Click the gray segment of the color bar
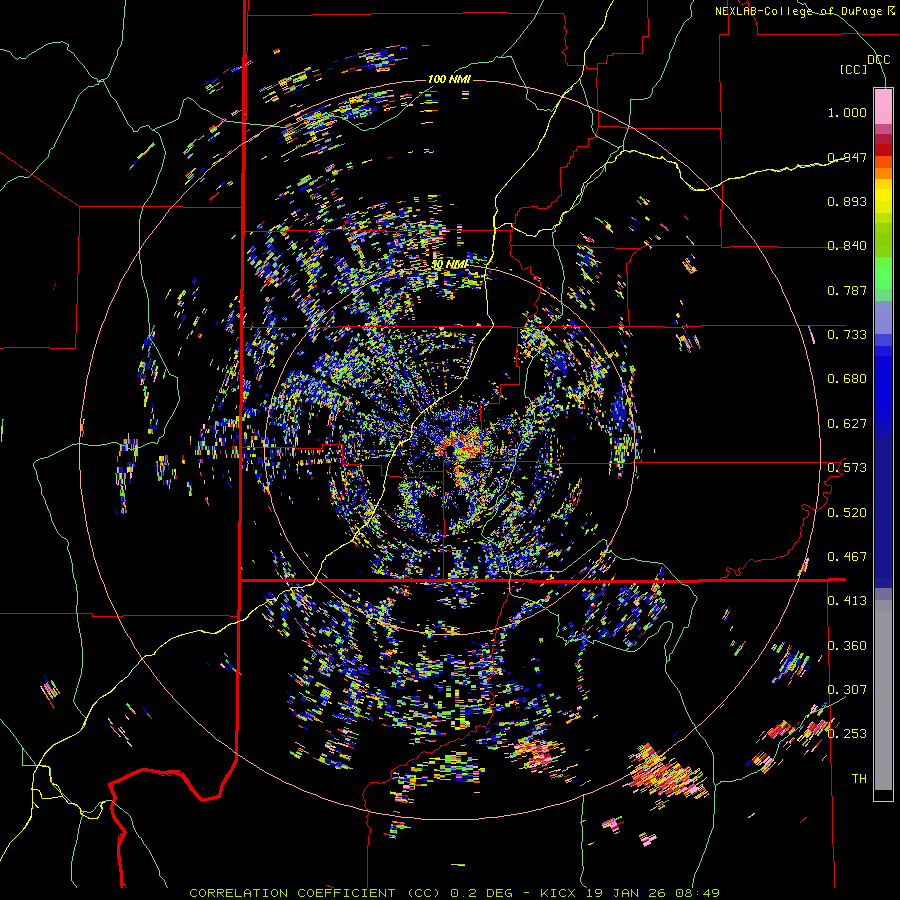 tap(883, 695)
